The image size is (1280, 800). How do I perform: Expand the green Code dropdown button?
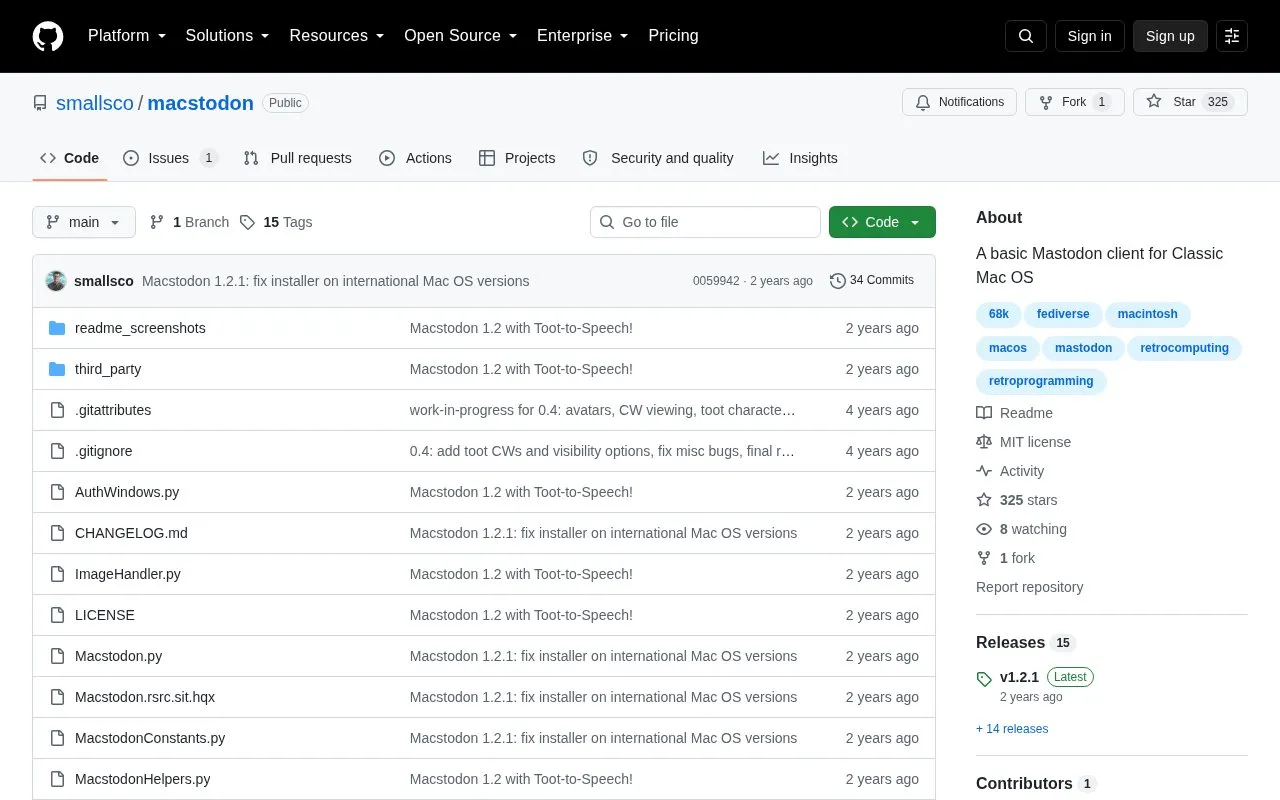pyautogui.click(x=882, y=222)
